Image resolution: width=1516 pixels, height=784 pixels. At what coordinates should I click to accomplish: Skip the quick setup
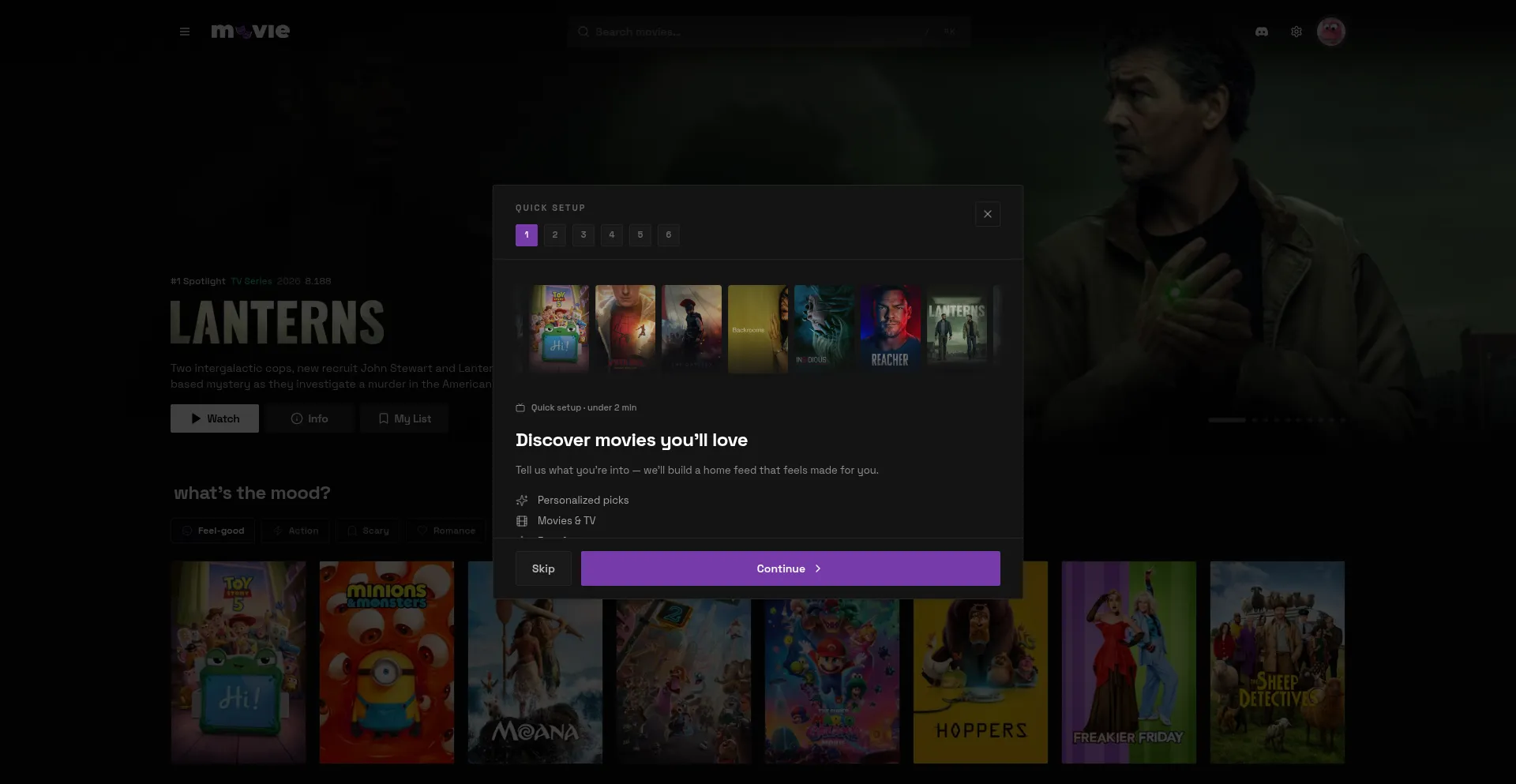pyautogui.click(x=543, y=568)
